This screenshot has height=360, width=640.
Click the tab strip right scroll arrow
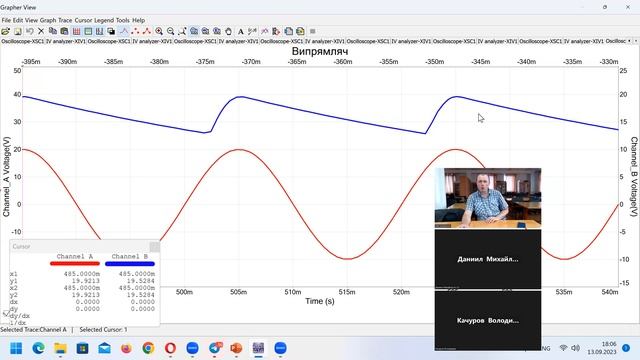pos(635,41)
